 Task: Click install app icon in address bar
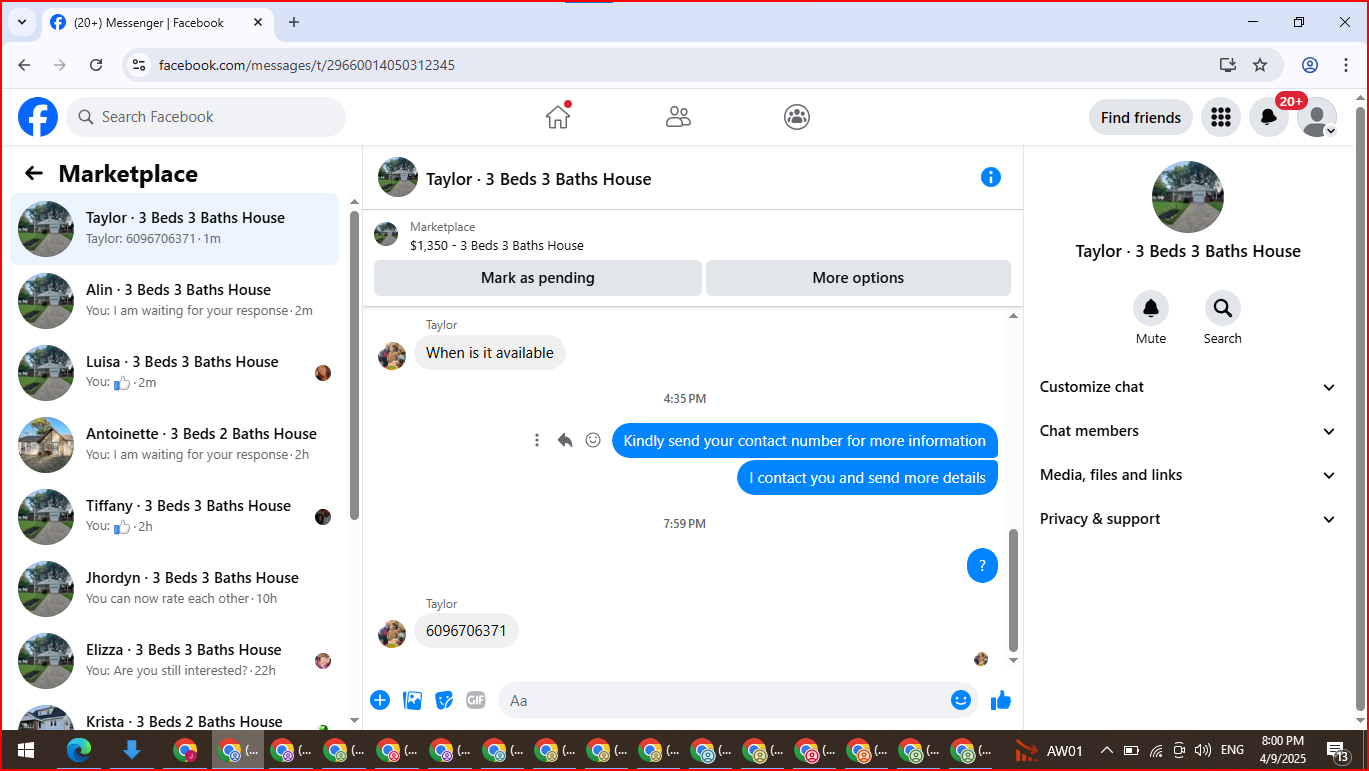point(1228,65)
